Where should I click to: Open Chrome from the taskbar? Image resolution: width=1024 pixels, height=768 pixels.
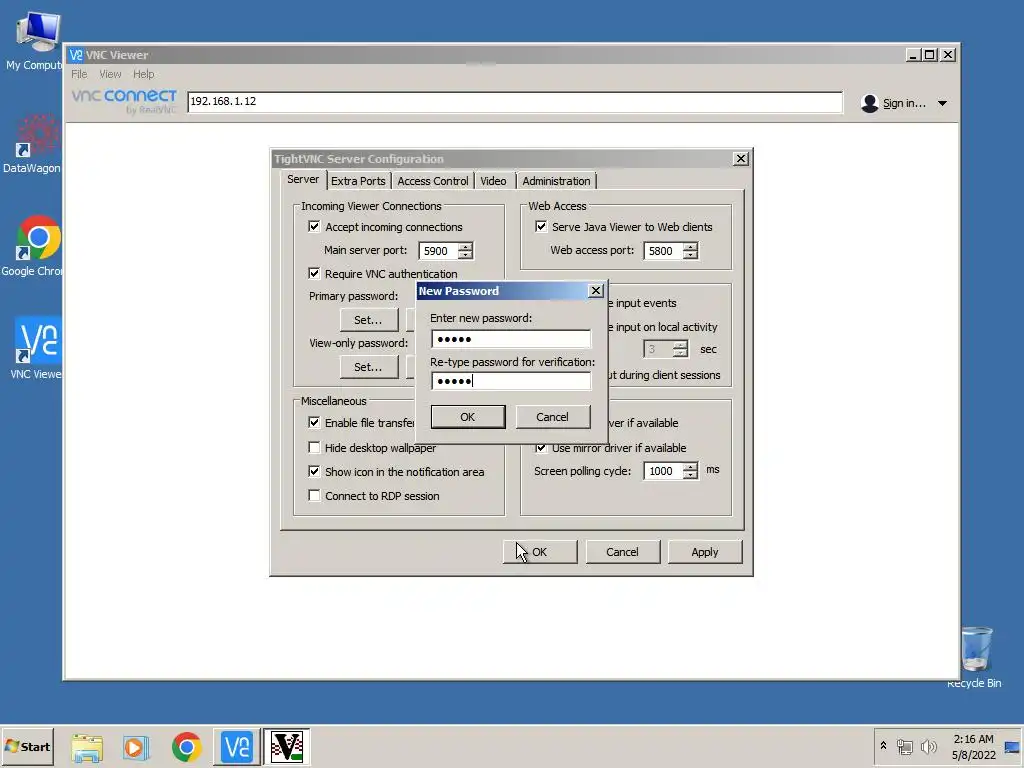[187, 746]
